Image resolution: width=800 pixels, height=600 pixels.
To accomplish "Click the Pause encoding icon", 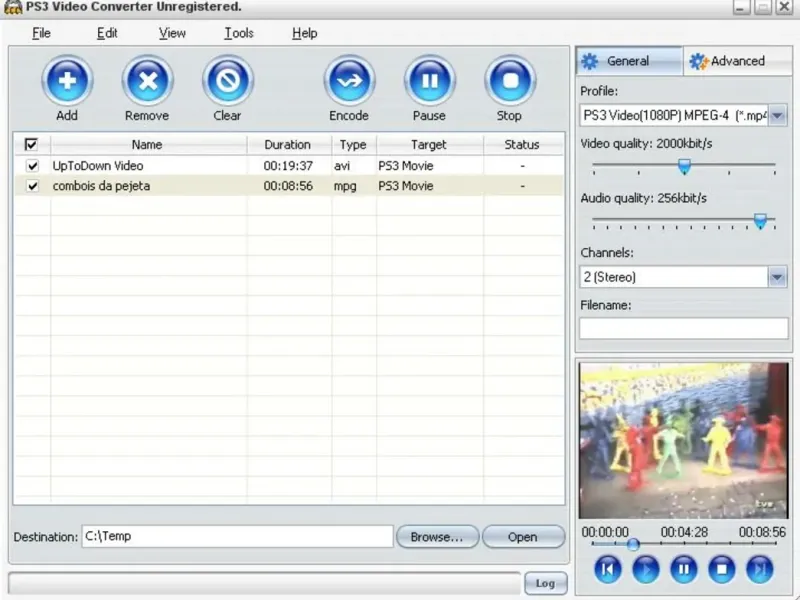I will 430,81.
